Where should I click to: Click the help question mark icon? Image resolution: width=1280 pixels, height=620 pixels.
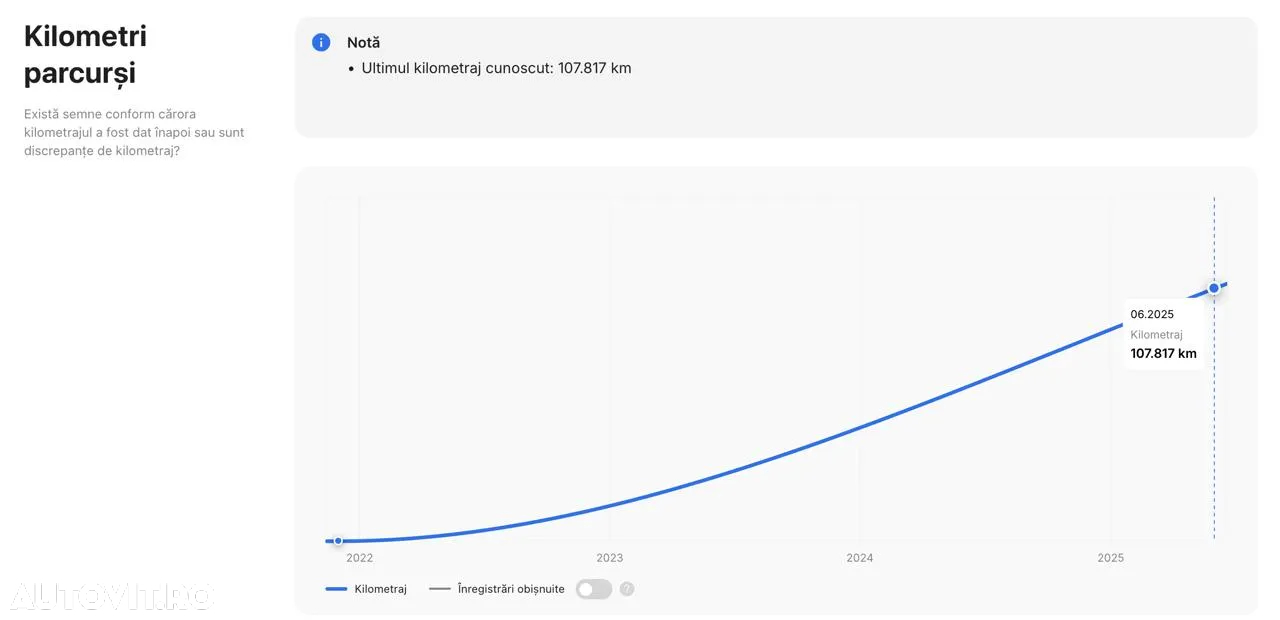[627, 589]
